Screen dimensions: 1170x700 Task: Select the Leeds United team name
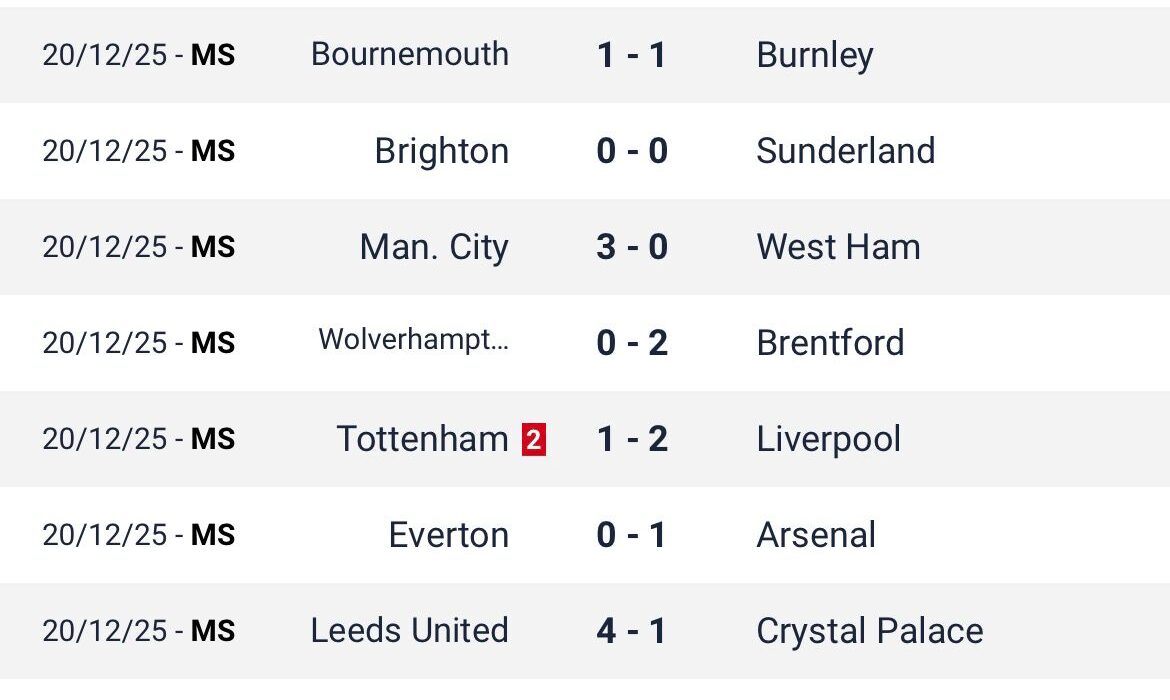[410, 631]
